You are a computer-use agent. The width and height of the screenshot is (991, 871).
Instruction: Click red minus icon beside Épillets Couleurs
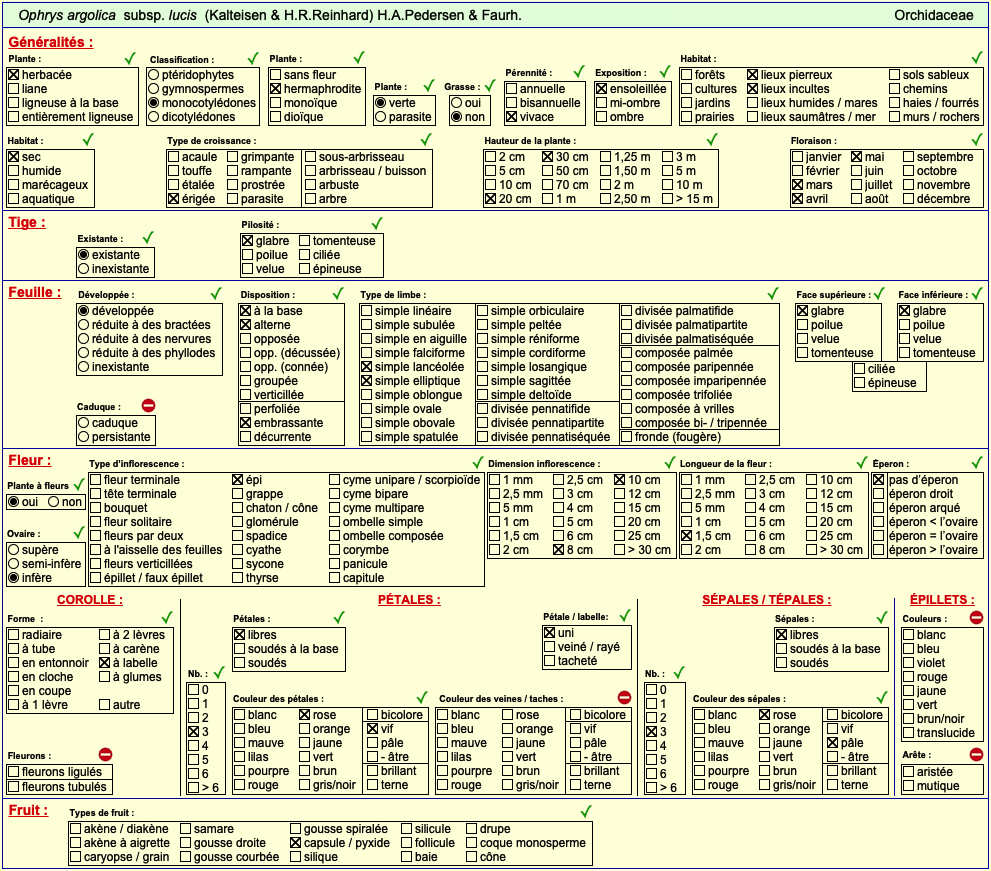pyautogui.click(x=976, y=618)
